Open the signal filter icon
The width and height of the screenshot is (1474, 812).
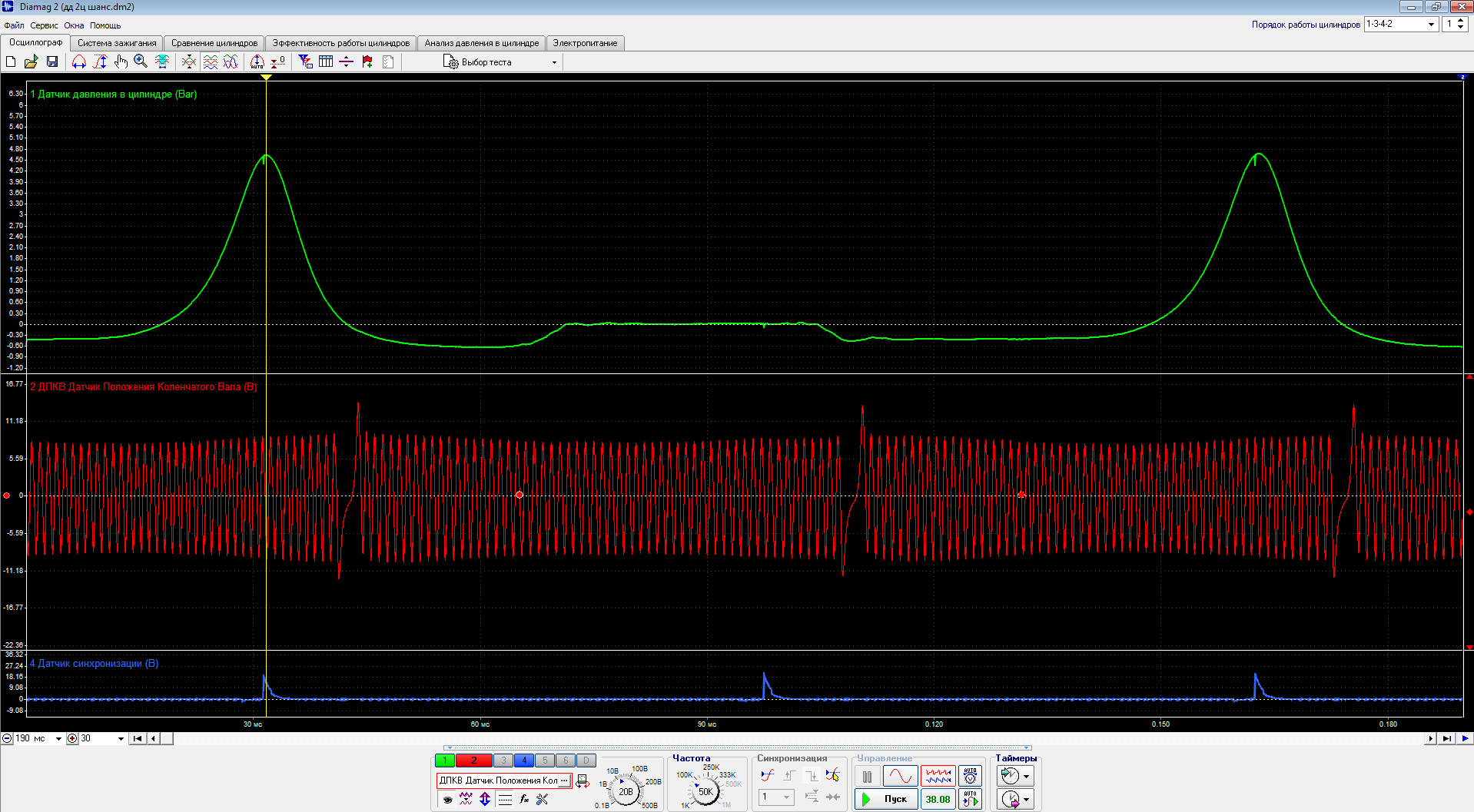305,61
